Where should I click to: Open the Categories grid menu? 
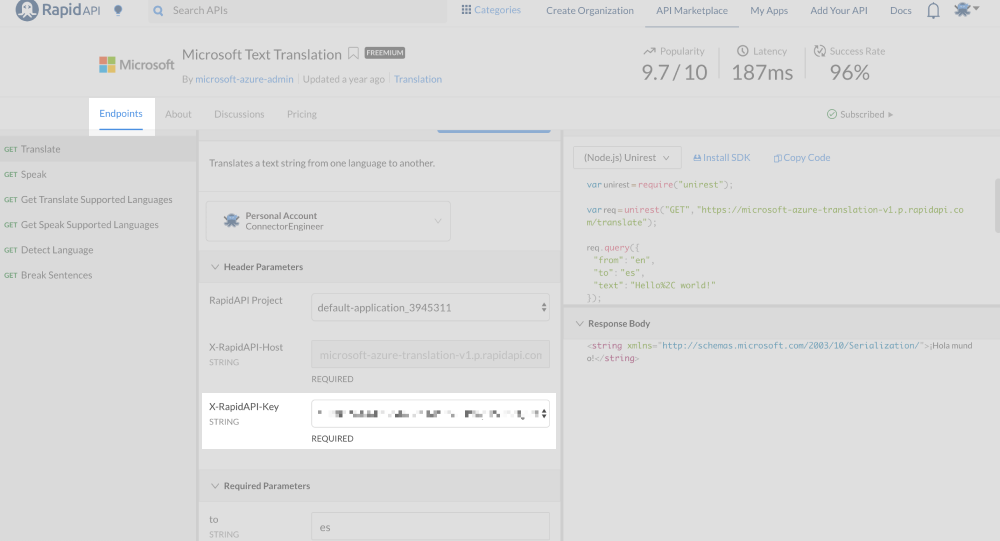(x=466, y=10)
